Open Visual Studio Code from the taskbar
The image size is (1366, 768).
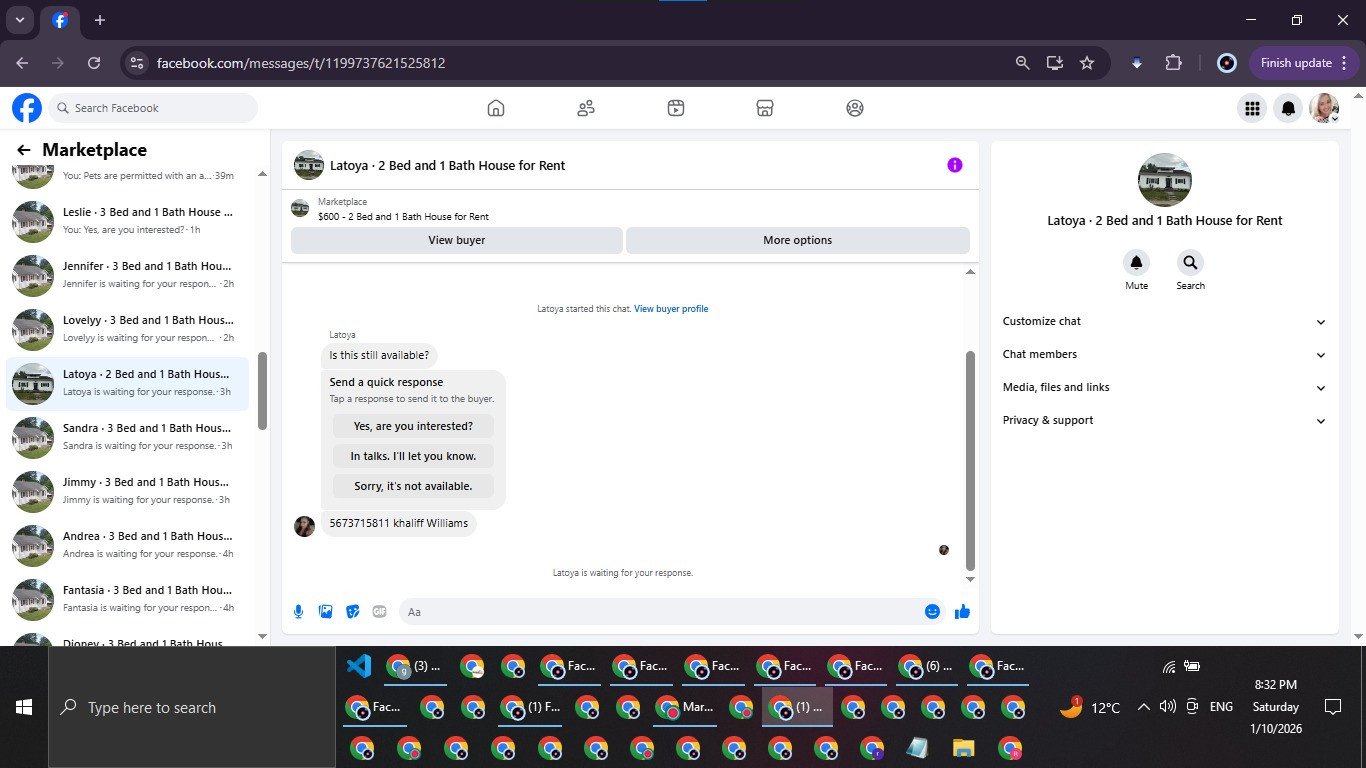point(358,666)
